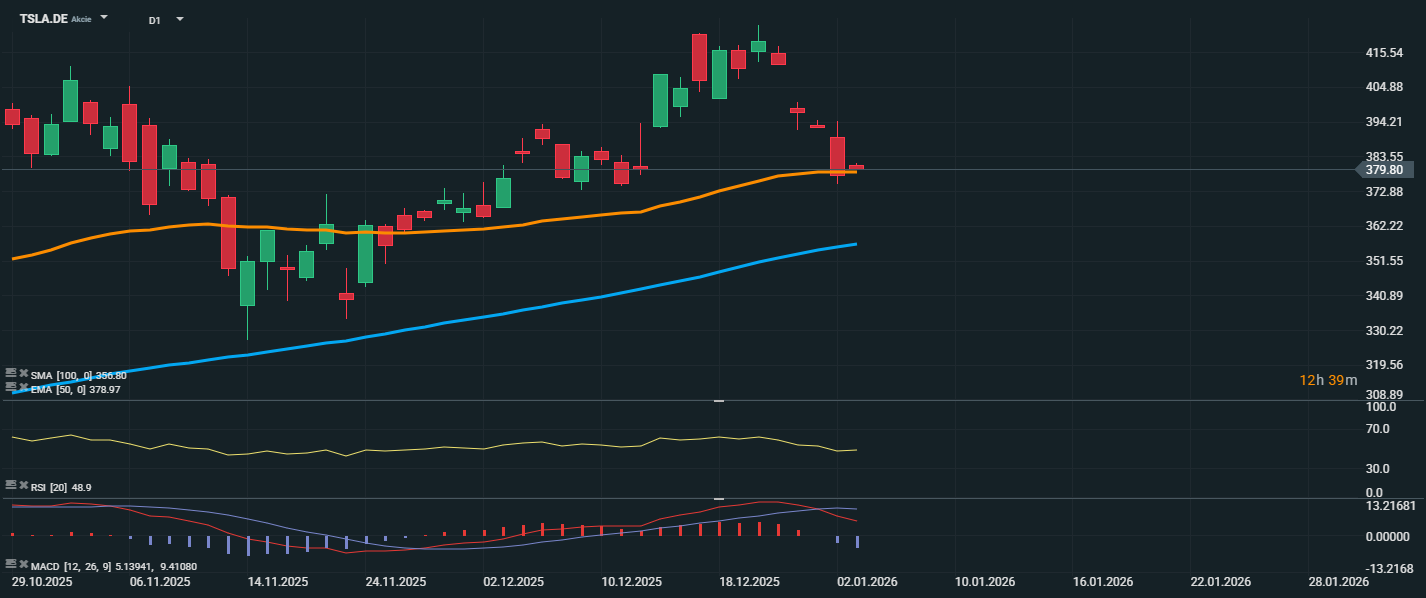
Task: Remove the SMA indicator with X
Action: click(23, 372)
